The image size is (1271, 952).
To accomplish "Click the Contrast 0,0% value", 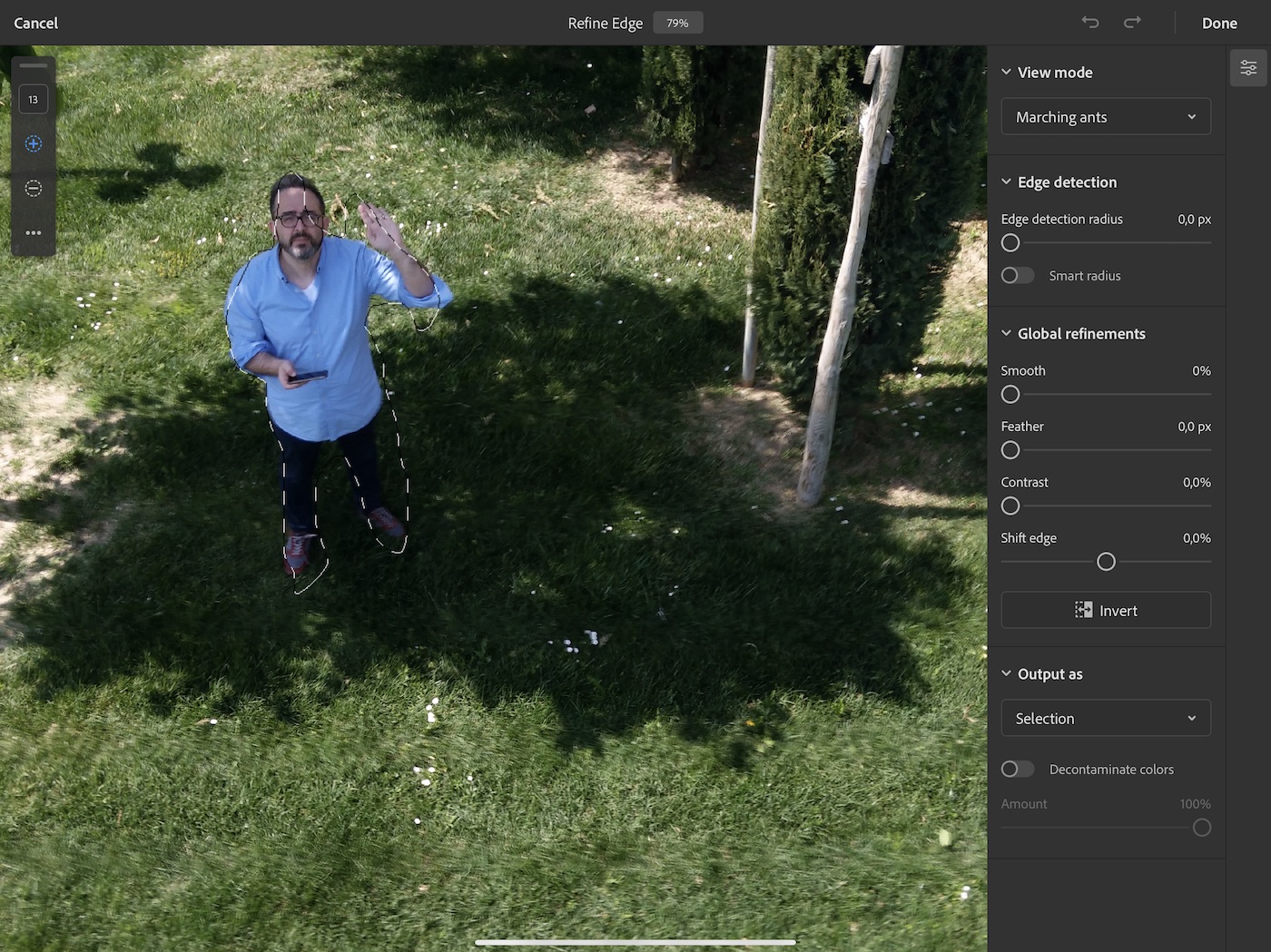I will [1197, 482].
